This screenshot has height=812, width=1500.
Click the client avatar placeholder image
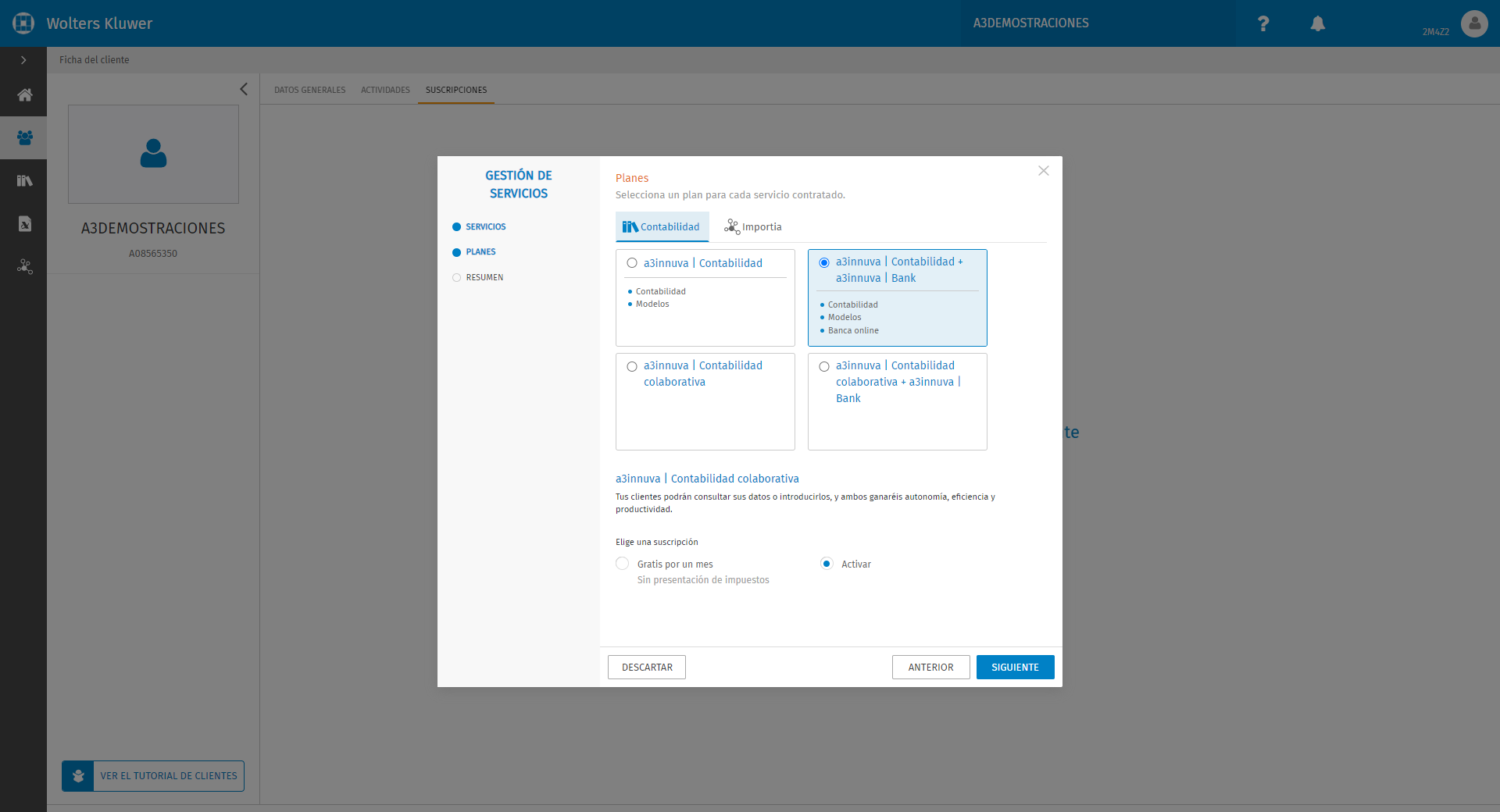[153, 154]
